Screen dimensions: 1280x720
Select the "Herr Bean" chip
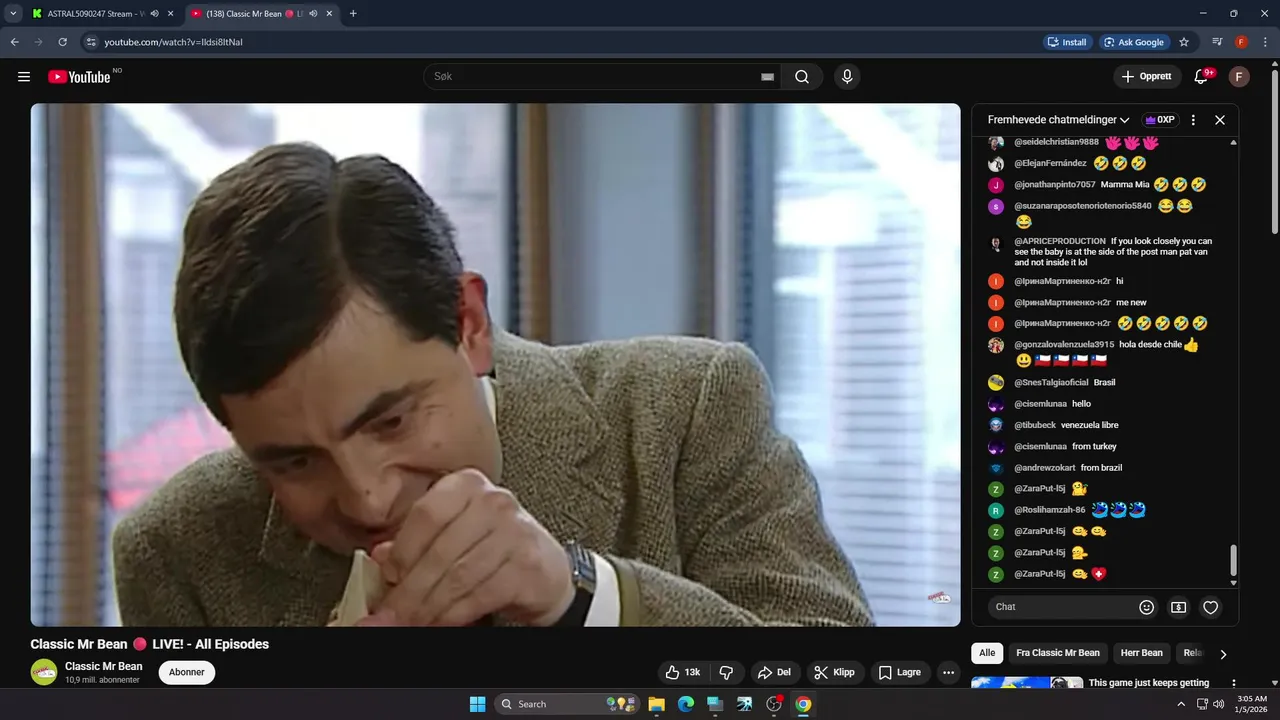(x=1141, y=653)
